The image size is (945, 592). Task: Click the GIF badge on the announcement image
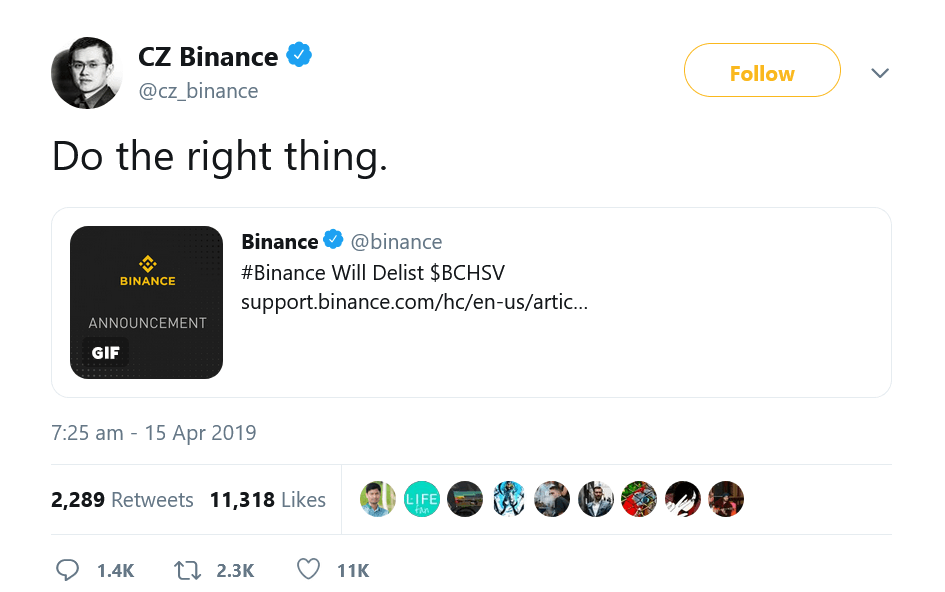click(104, 352)
